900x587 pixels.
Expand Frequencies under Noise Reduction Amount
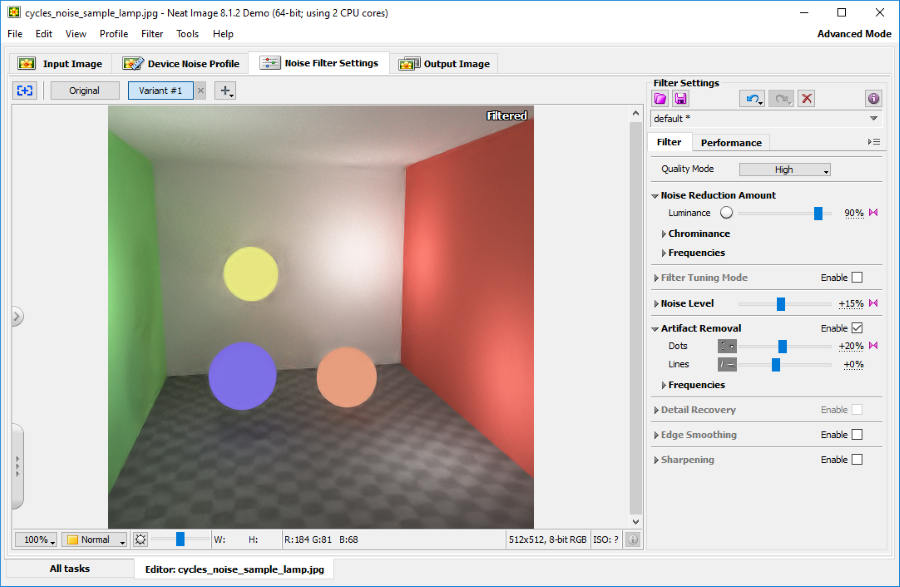[664, 253]
